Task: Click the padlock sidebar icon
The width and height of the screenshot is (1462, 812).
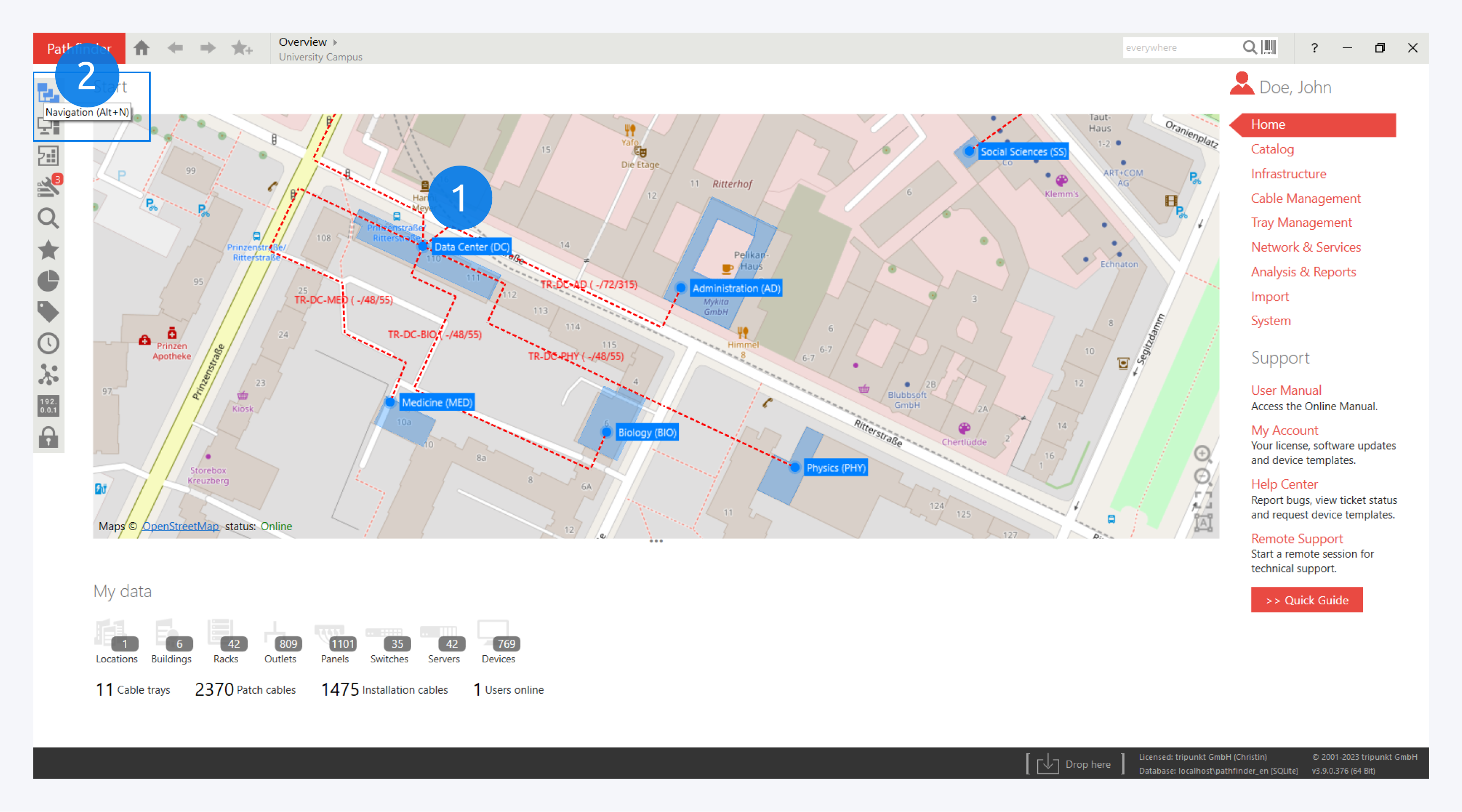Action: [x=48, y=438]
